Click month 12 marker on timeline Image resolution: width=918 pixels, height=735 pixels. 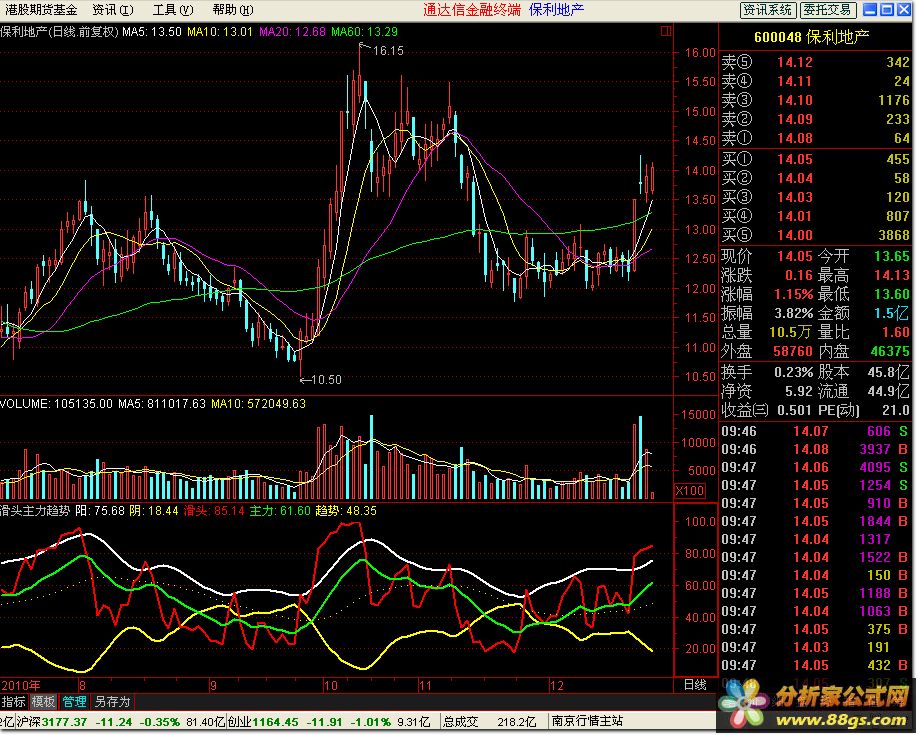556,685
